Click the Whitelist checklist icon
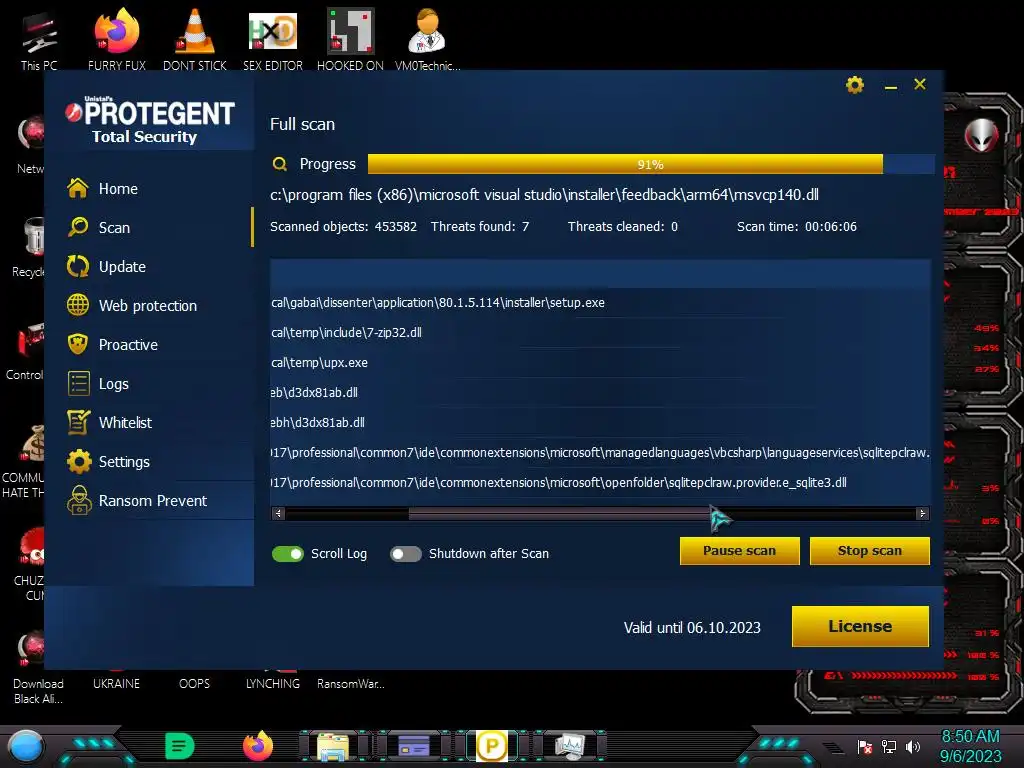The image size is (1024, 768). pos(78,422)
